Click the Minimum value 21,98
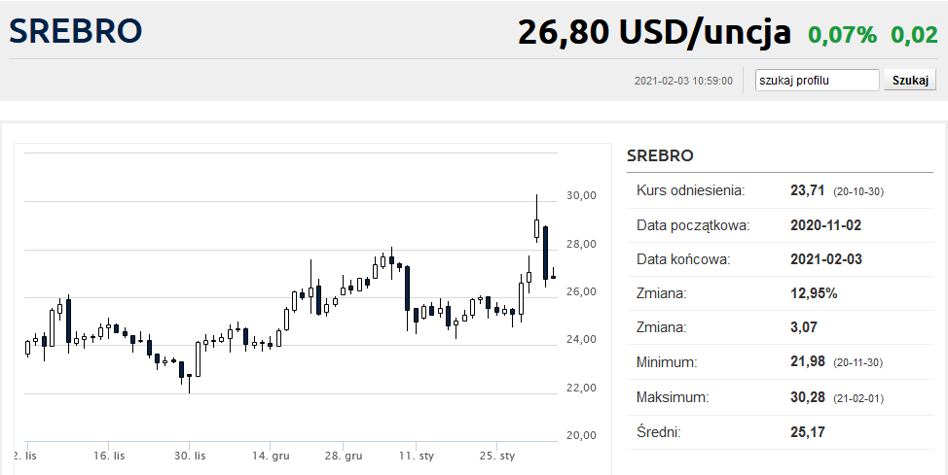 (808, 362)
